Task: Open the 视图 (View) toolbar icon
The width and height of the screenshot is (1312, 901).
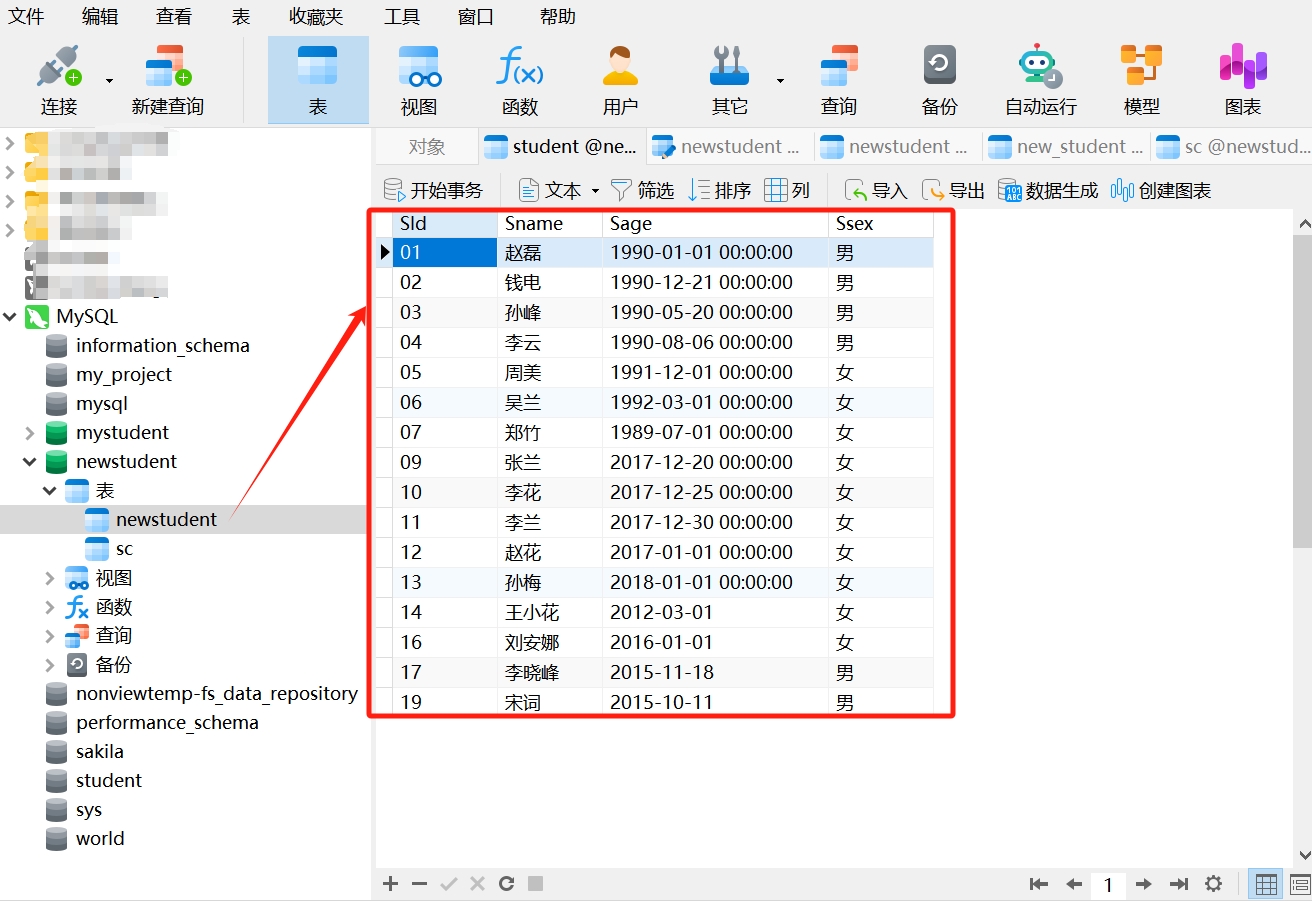Action: tap(419, 80)
